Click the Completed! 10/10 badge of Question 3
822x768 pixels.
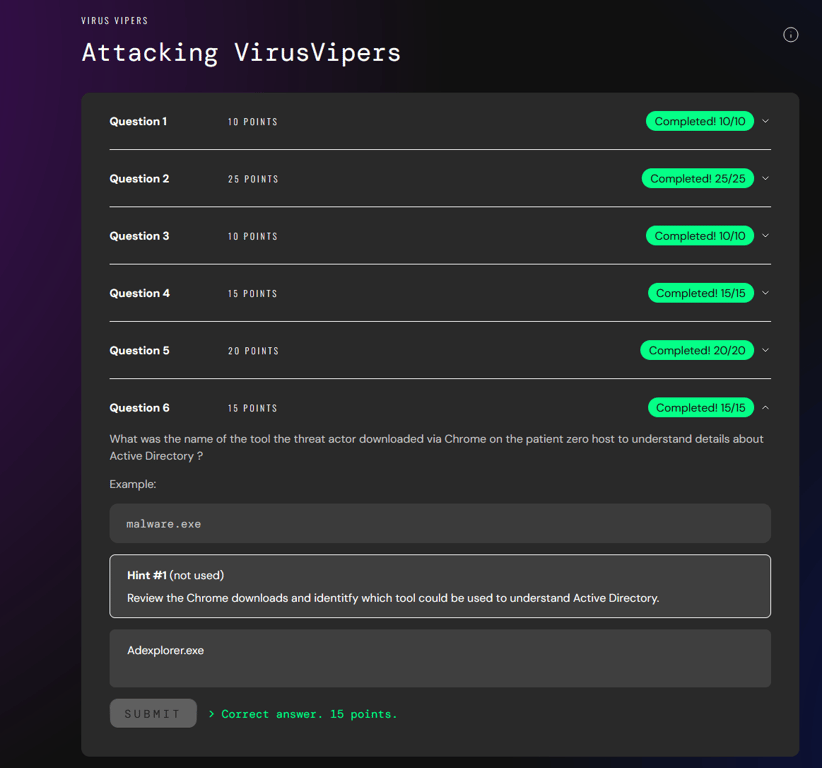(x=699, y=236)
